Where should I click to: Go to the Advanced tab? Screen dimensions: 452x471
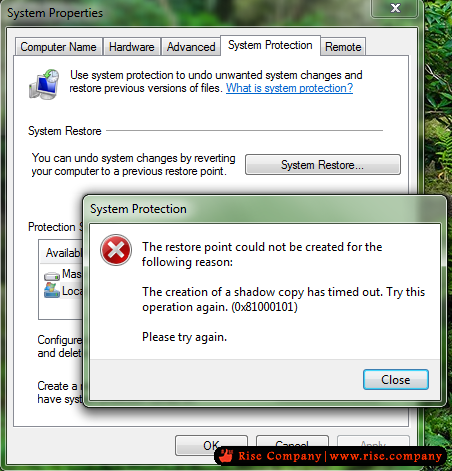[x=191, y=47]
